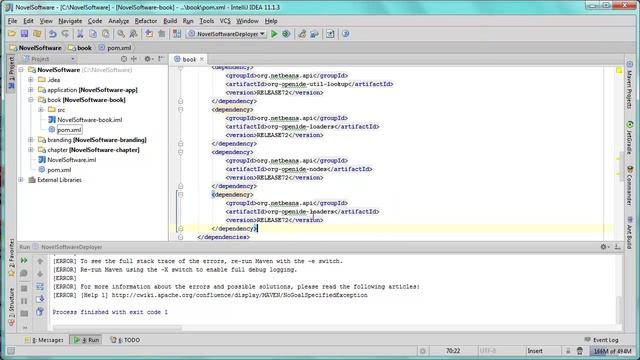Image resolution: width=640 pixels, height=360 pixels.
Task: Close the book editor tab
Action: [202, 60]
